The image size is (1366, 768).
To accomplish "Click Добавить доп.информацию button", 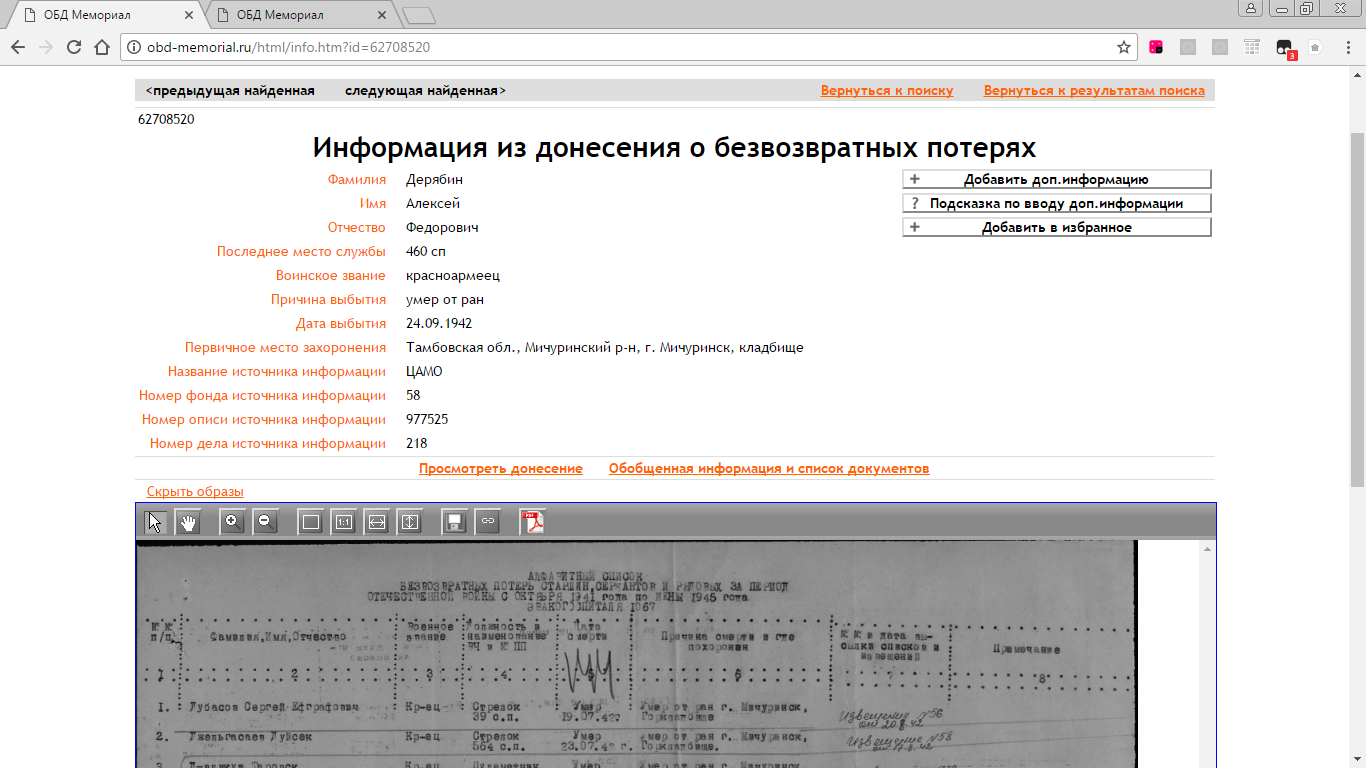I will (x=1056, y=179).
